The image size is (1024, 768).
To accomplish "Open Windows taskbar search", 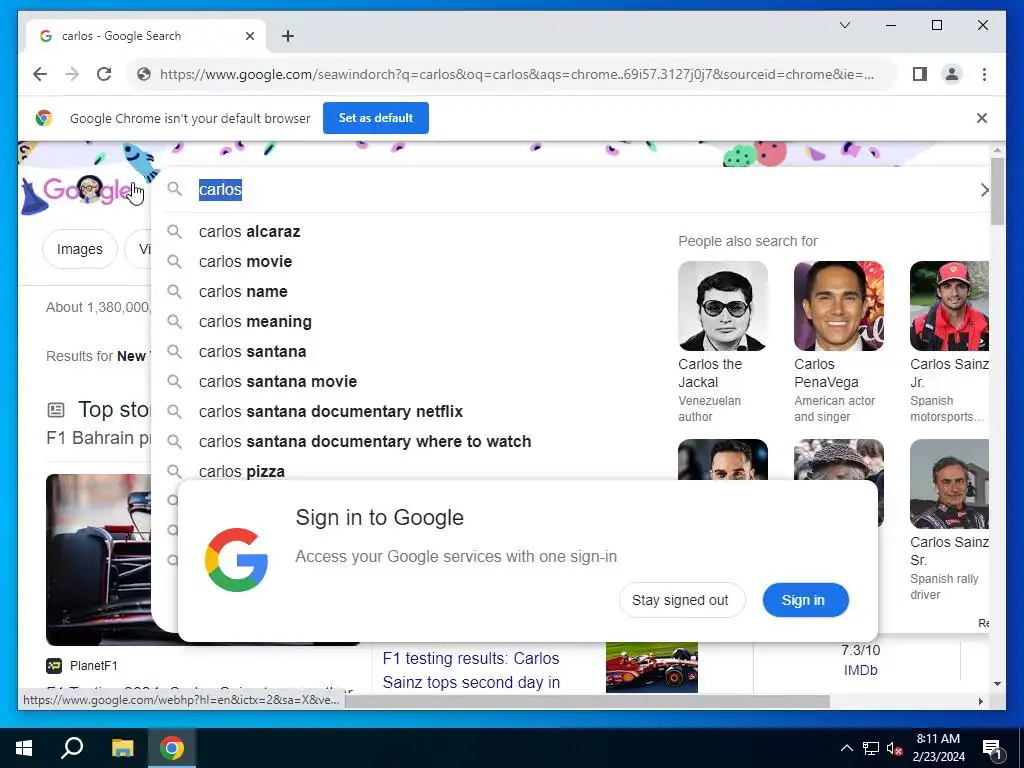I will pyautogui.click(x=72, y=748).
